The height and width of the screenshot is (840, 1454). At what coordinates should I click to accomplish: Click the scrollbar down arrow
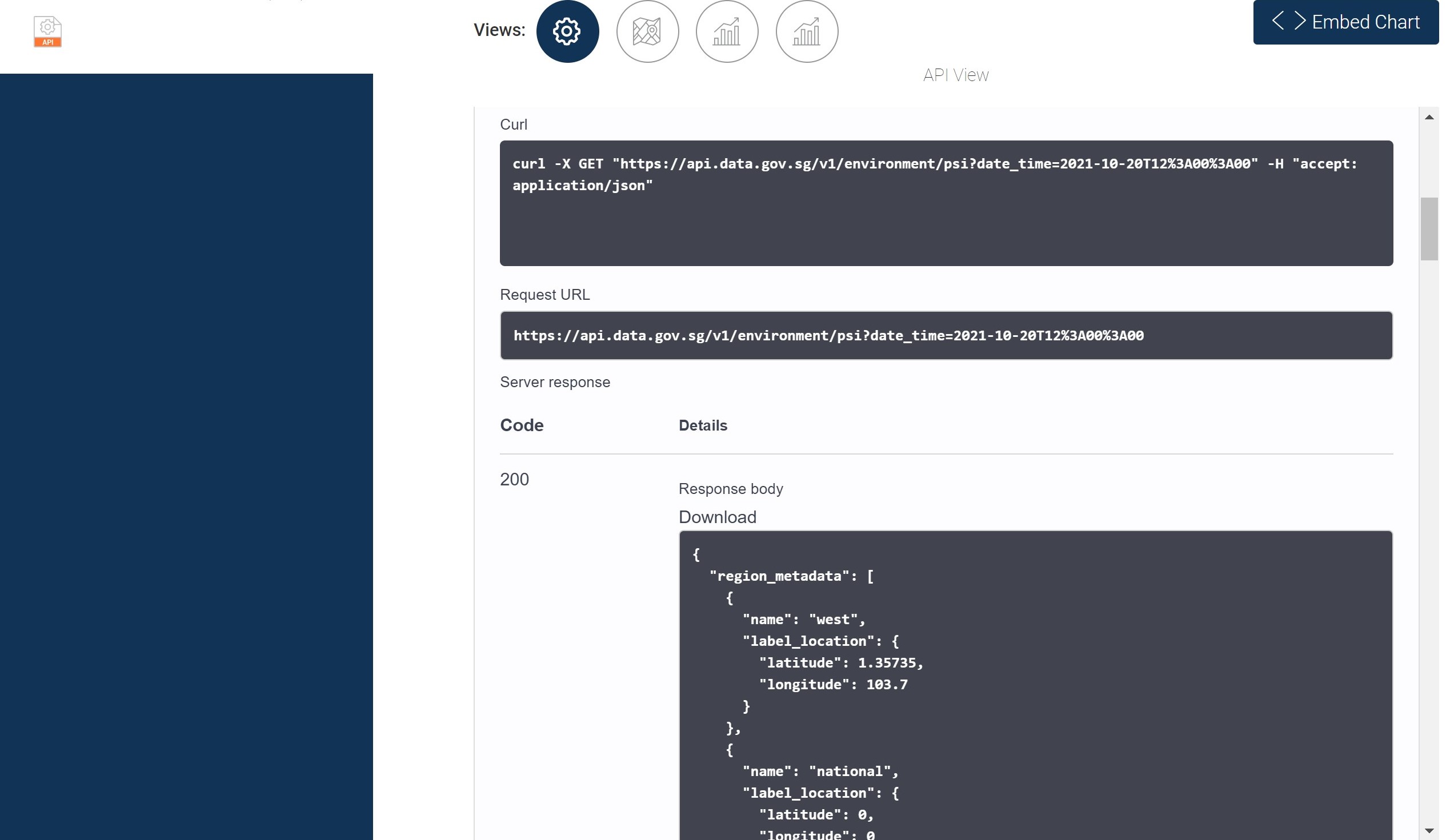click(1429, 830)
